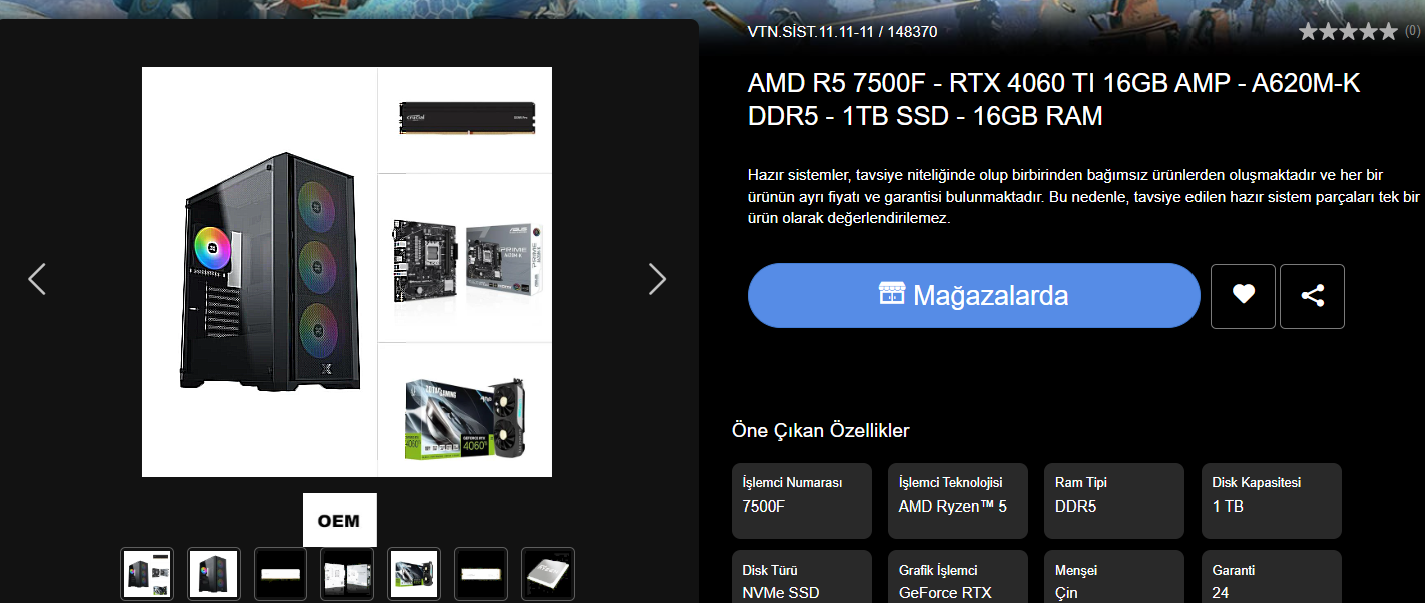Click the Grafik İşlemci GeForce RTX card
The height and width of the screenshot is (603, 1425).
[x=957, y=577]
